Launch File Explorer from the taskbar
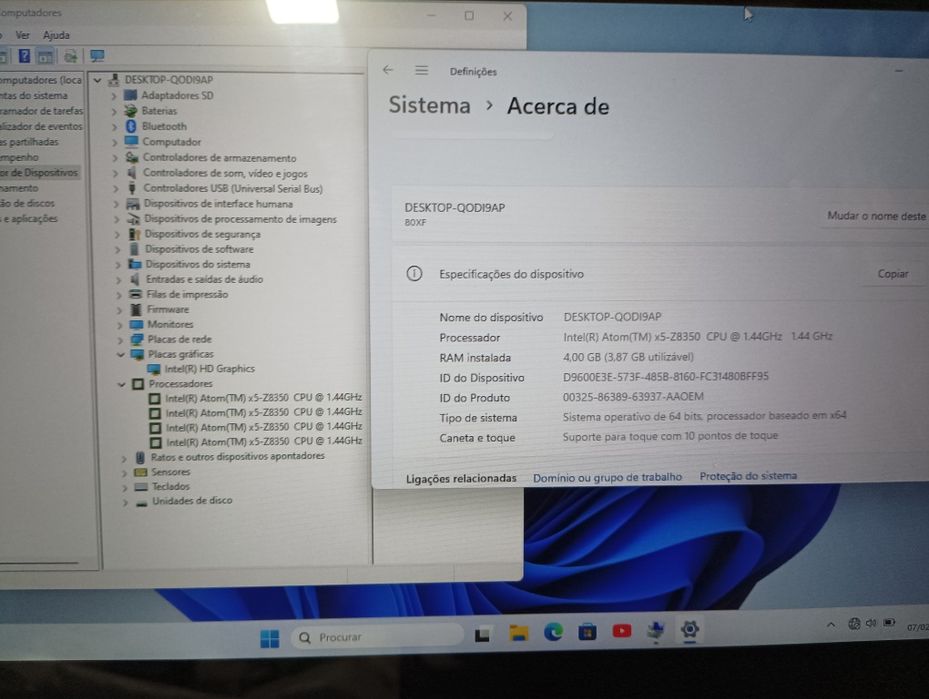 tap(518, 633)
